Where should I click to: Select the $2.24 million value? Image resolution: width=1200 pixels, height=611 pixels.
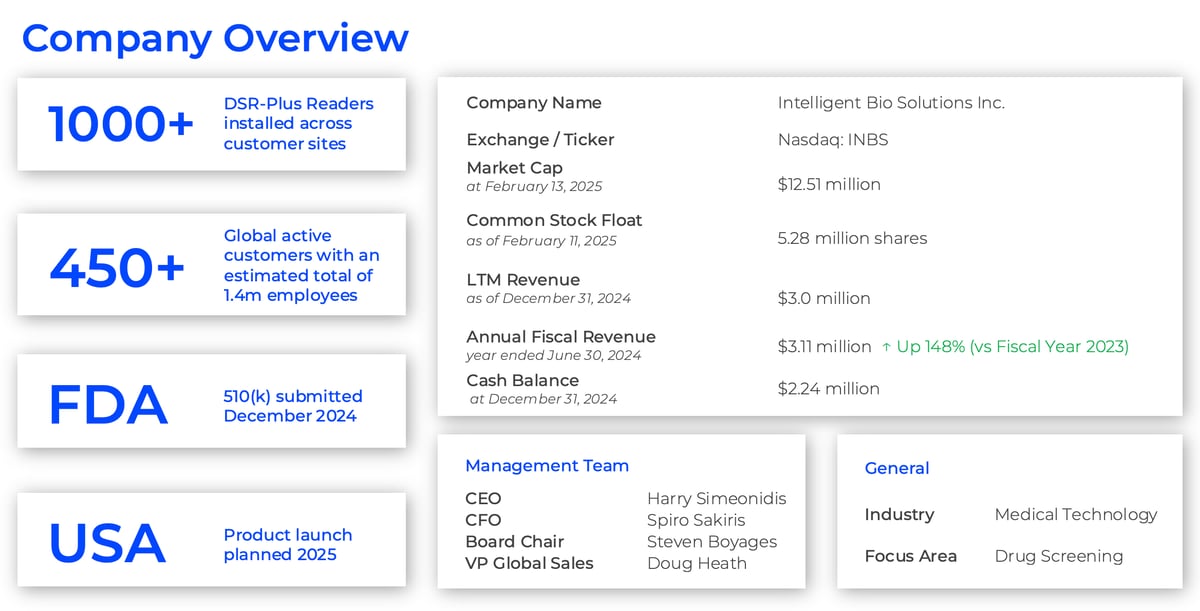829,389
